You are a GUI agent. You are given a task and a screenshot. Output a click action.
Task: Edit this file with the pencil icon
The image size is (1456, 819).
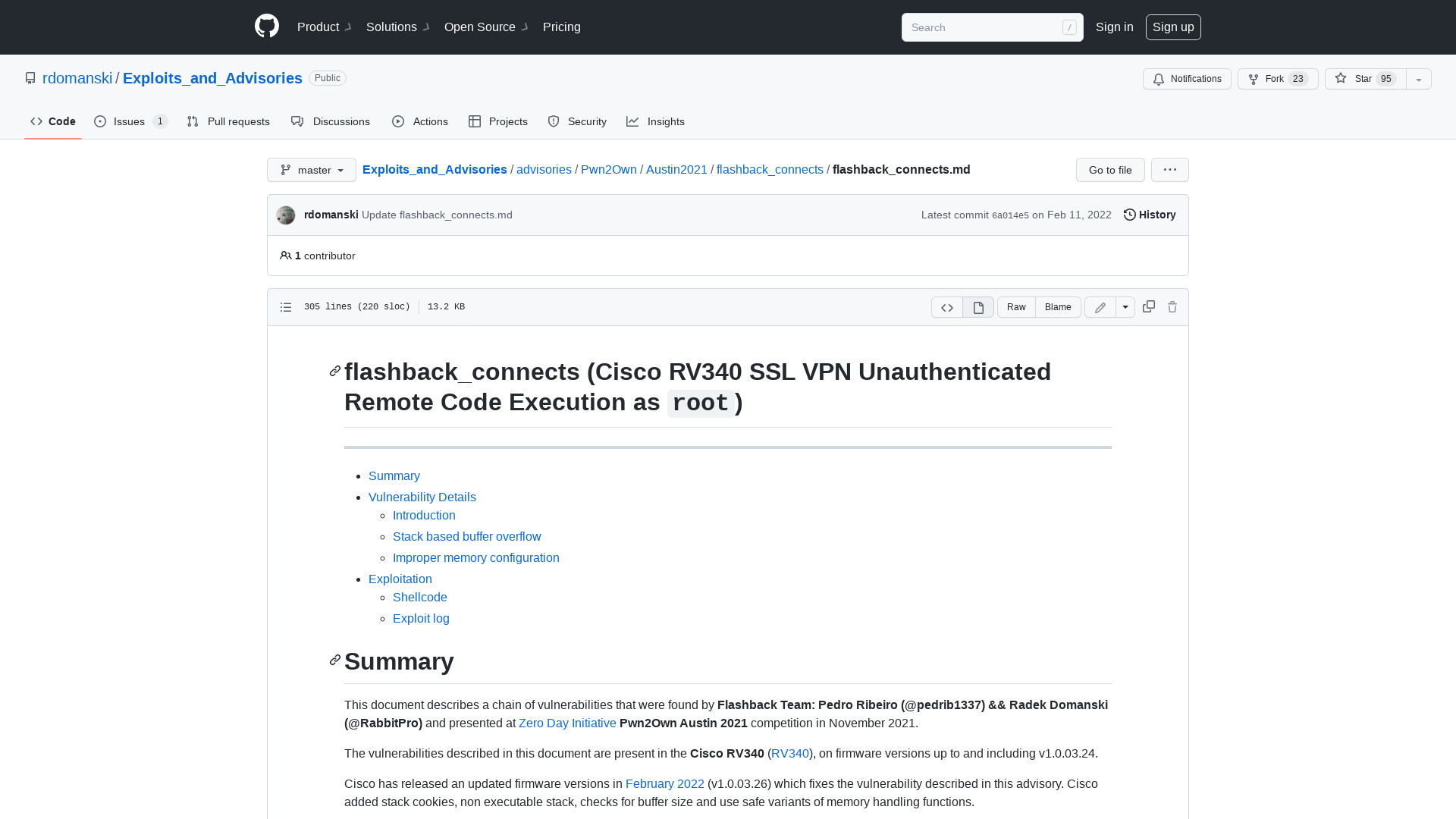[x=1100, y=307]
